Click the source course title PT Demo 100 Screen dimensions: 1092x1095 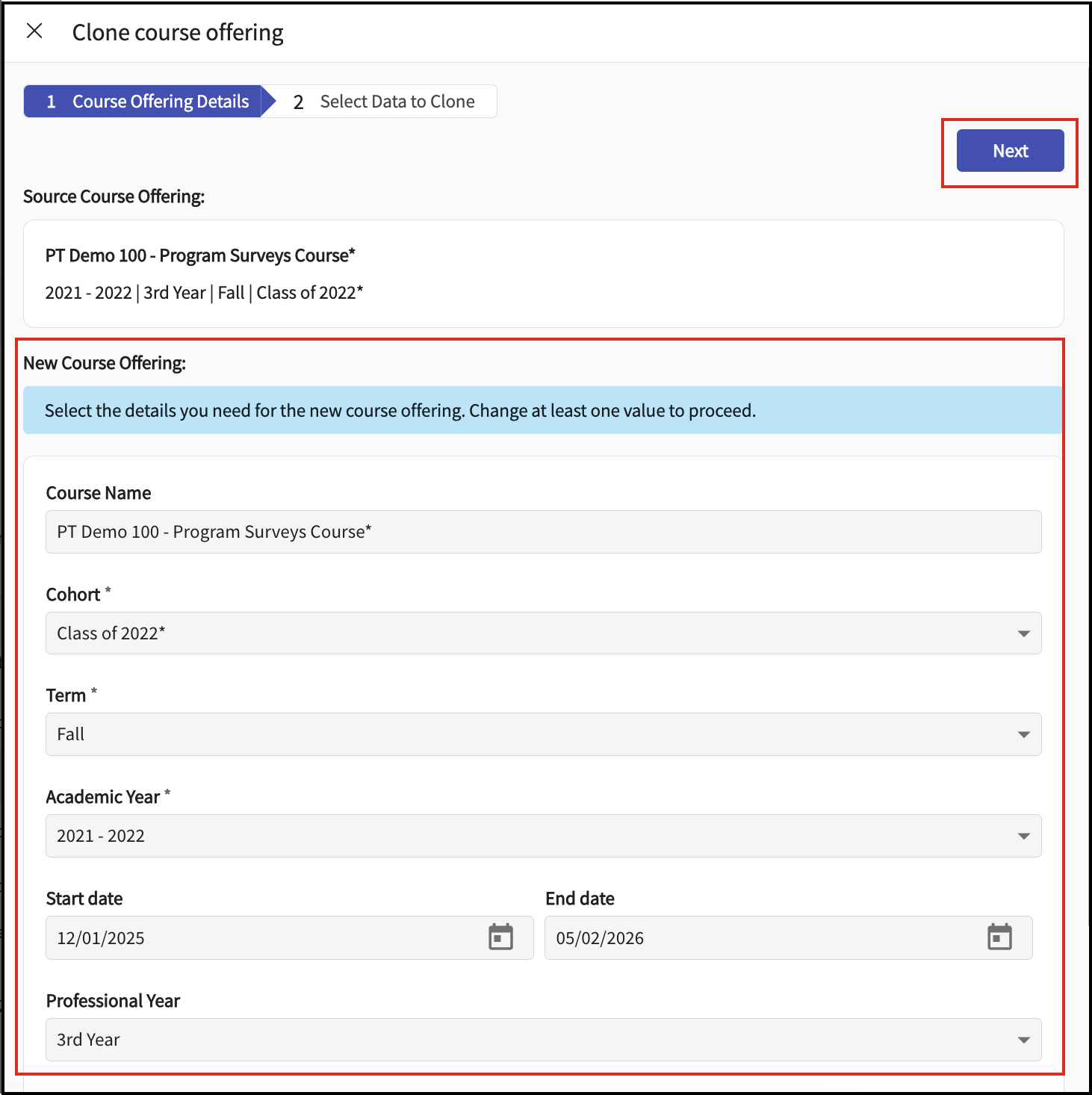200,255
